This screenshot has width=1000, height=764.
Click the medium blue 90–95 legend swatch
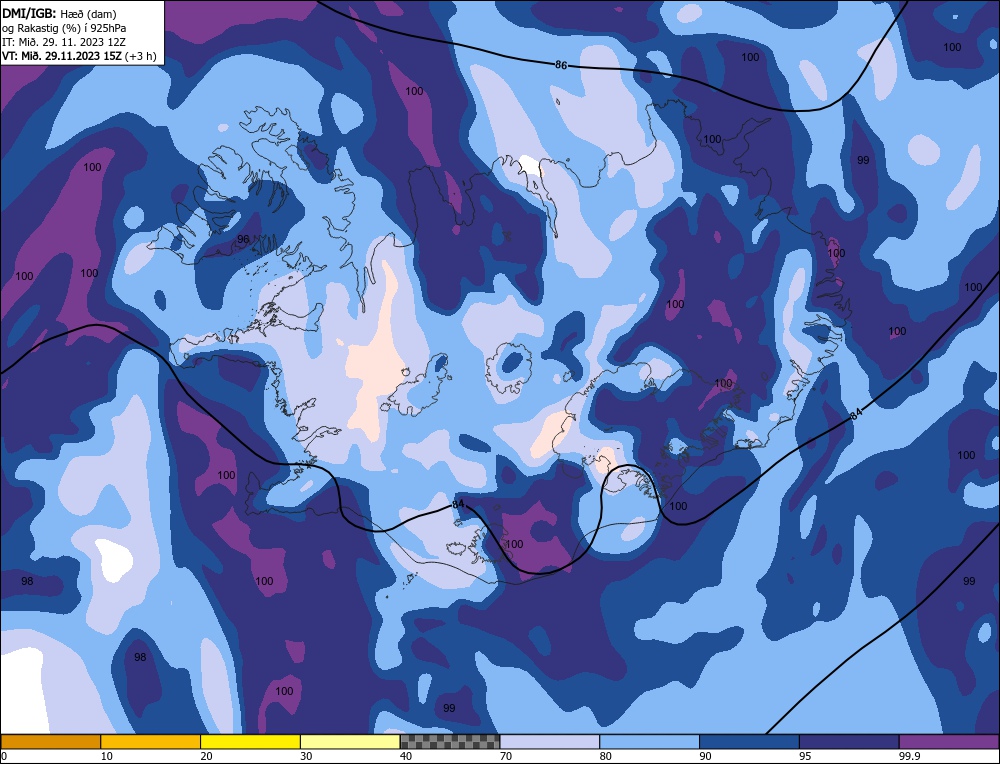(749, 742)
